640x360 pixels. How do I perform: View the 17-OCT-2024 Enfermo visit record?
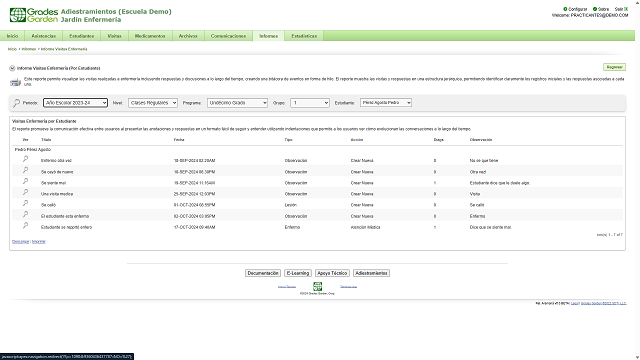point(25,225)
